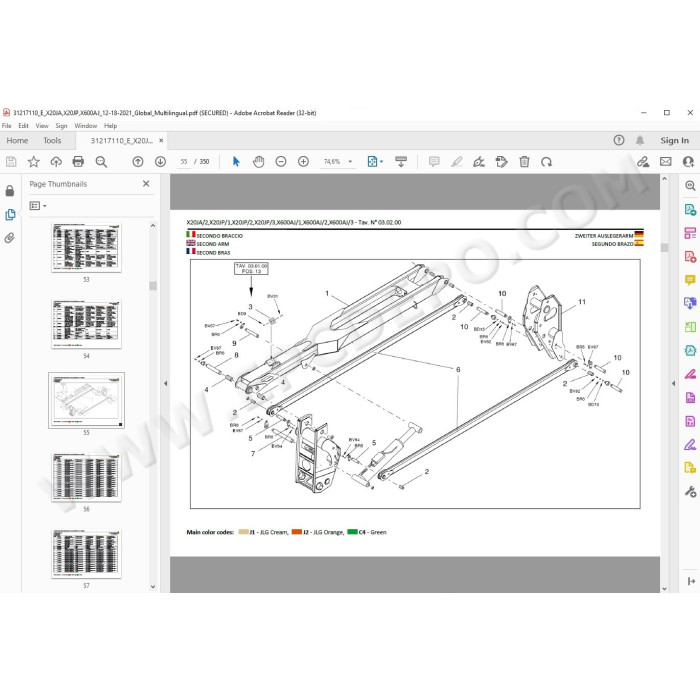Delete with the trash can icon

pyautogui.click(x=525, y=162)
